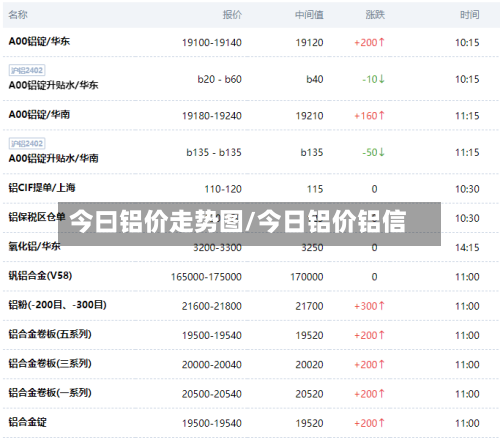Select 19500-19540 in 铝合金锭 row

pos(212,423)
